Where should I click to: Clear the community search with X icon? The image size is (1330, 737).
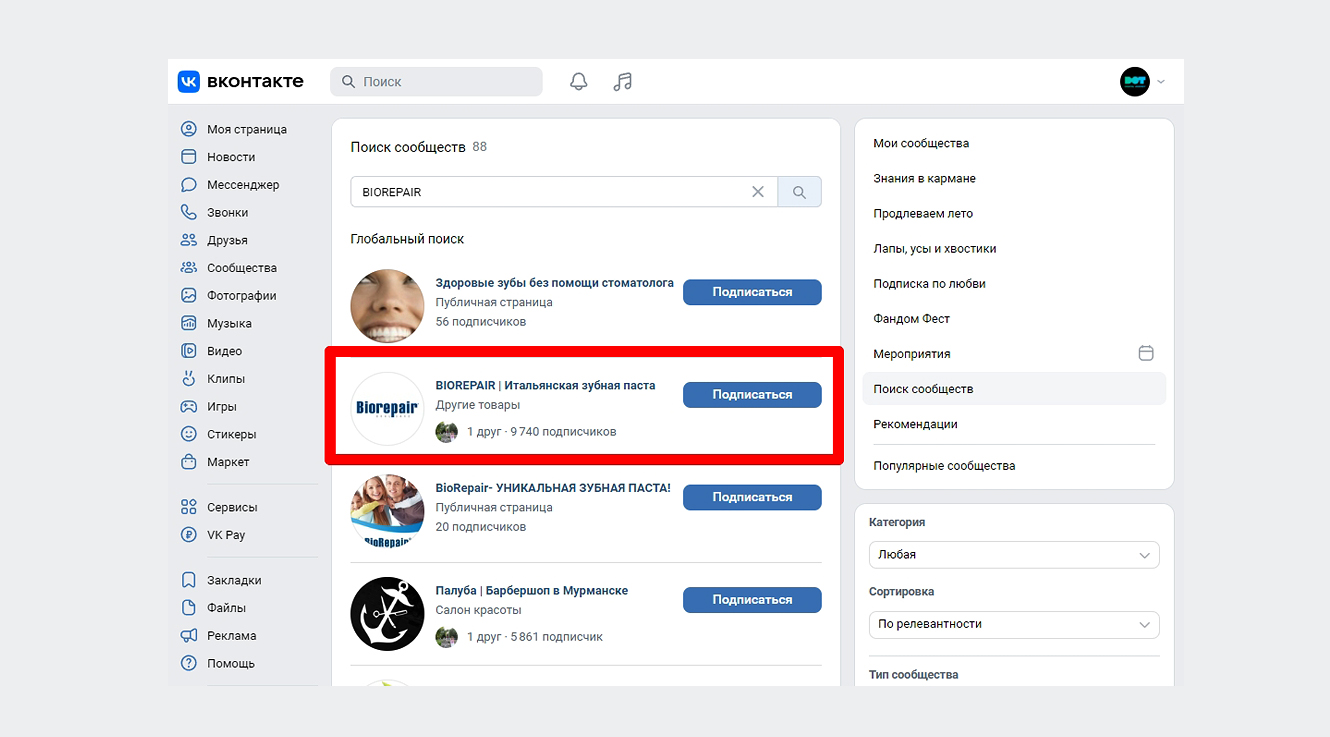pyautogui.click(x=758, y=192)
